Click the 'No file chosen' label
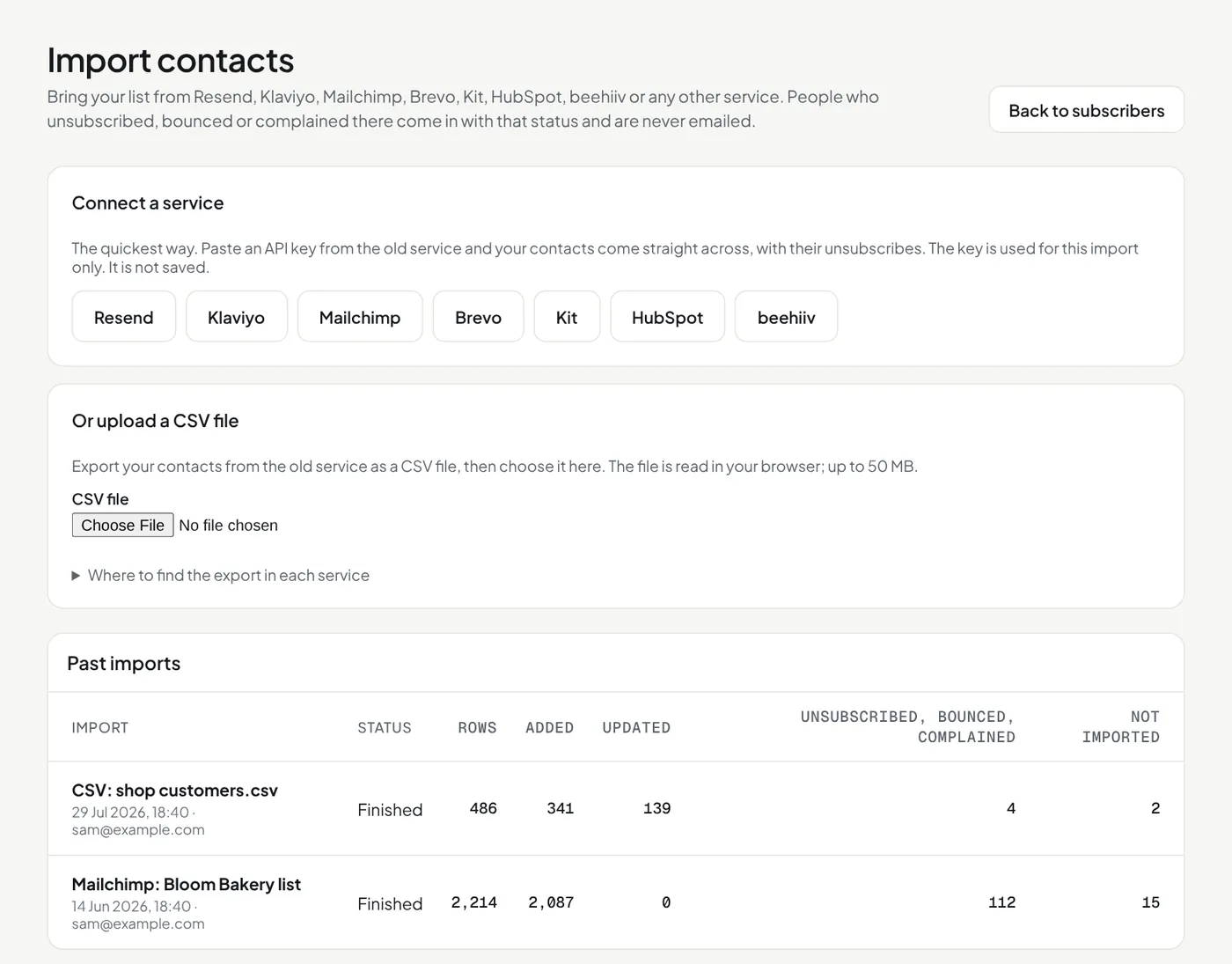1232x964 pixels. [x=228, y=526]
